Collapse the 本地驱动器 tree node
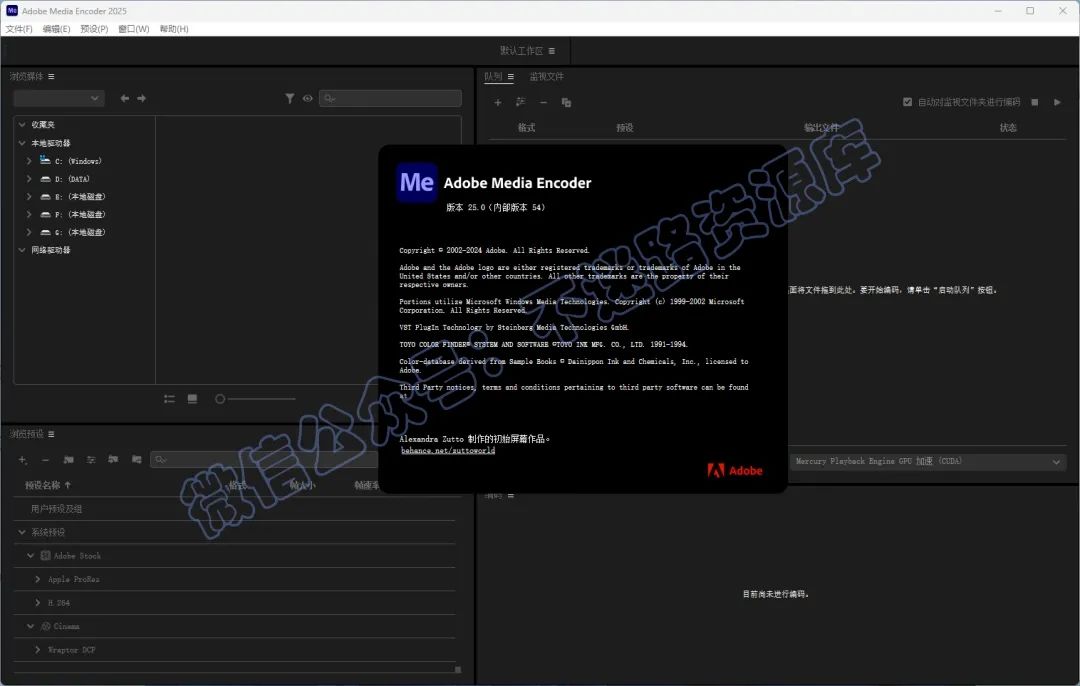Viewport: 1080px width, 686px height. [x=22, y=143]
